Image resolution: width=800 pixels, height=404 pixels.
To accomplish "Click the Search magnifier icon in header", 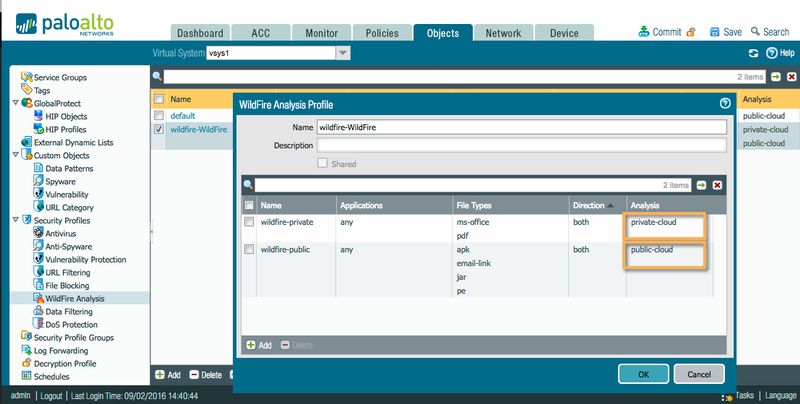I will 755,32.
